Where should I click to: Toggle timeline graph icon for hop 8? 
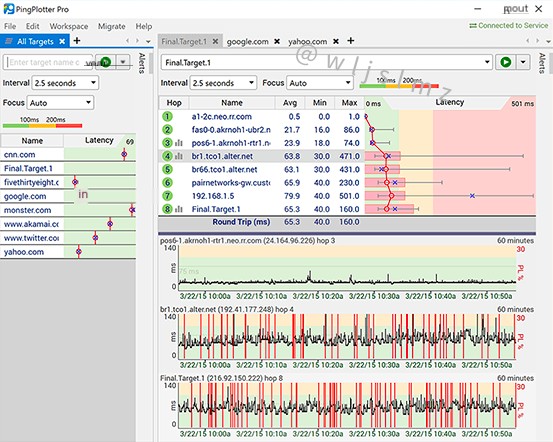coord(179,209)
